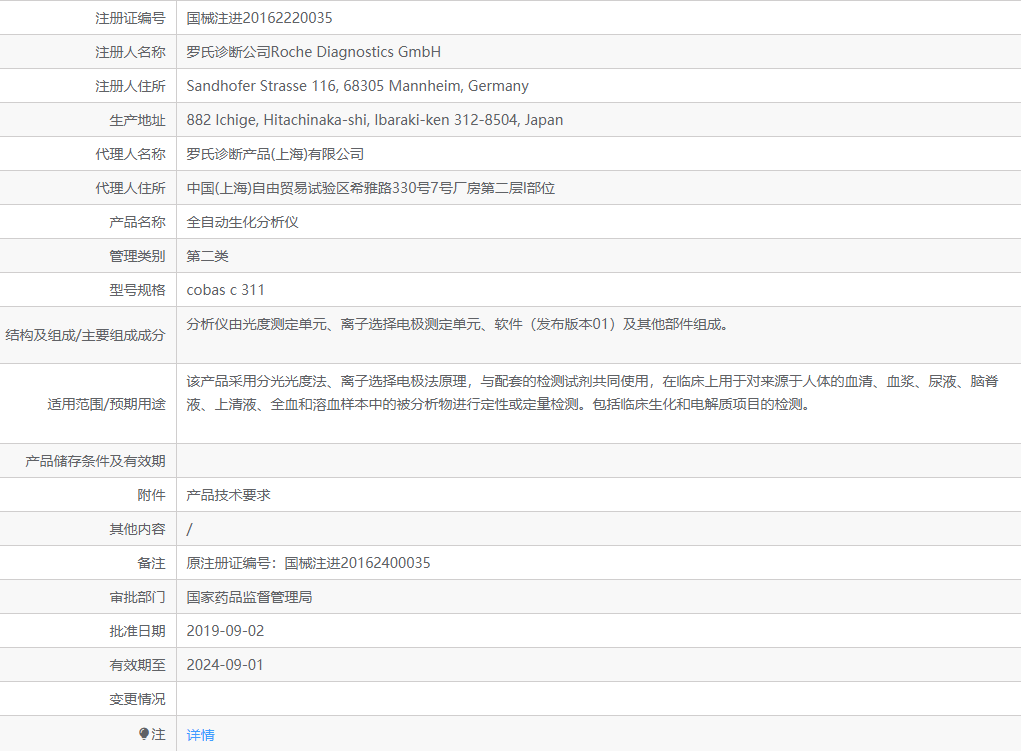Click the 全自动生化分析仪 product name
The height and width of the screenshot is (751, 1021).
tap(242, 222)
